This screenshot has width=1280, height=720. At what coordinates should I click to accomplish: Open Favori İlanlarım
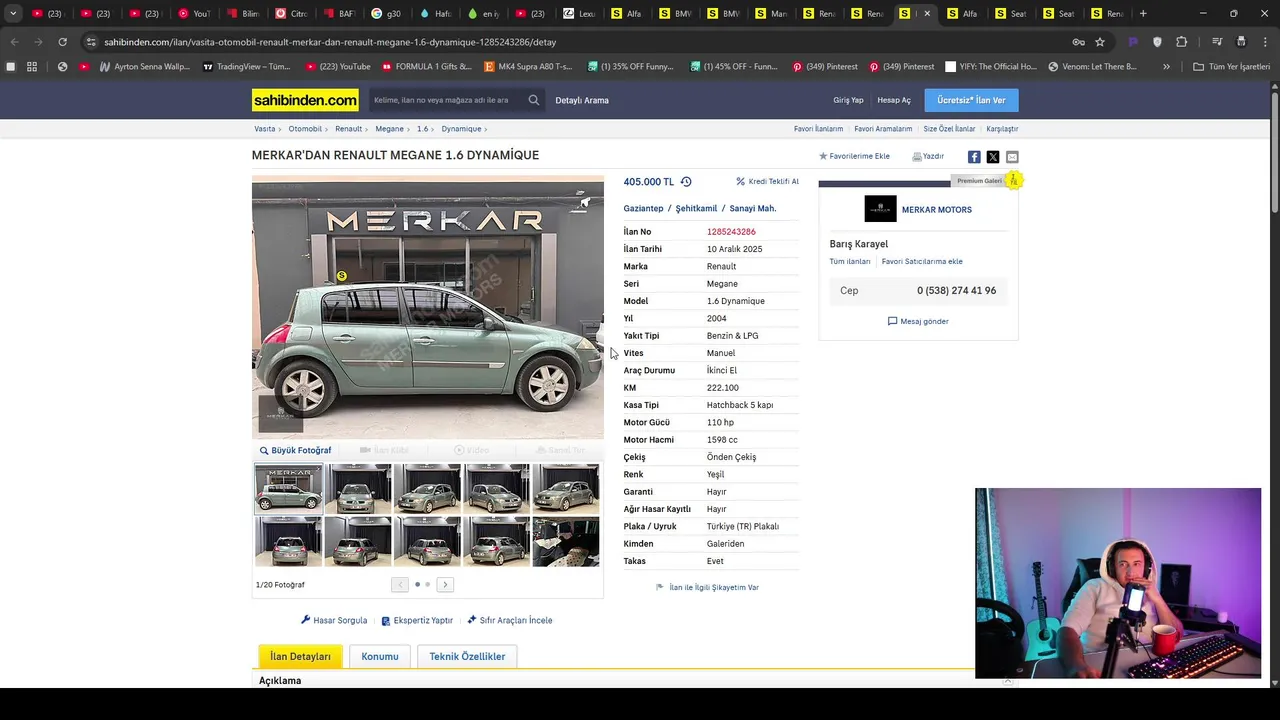(818, 129)
